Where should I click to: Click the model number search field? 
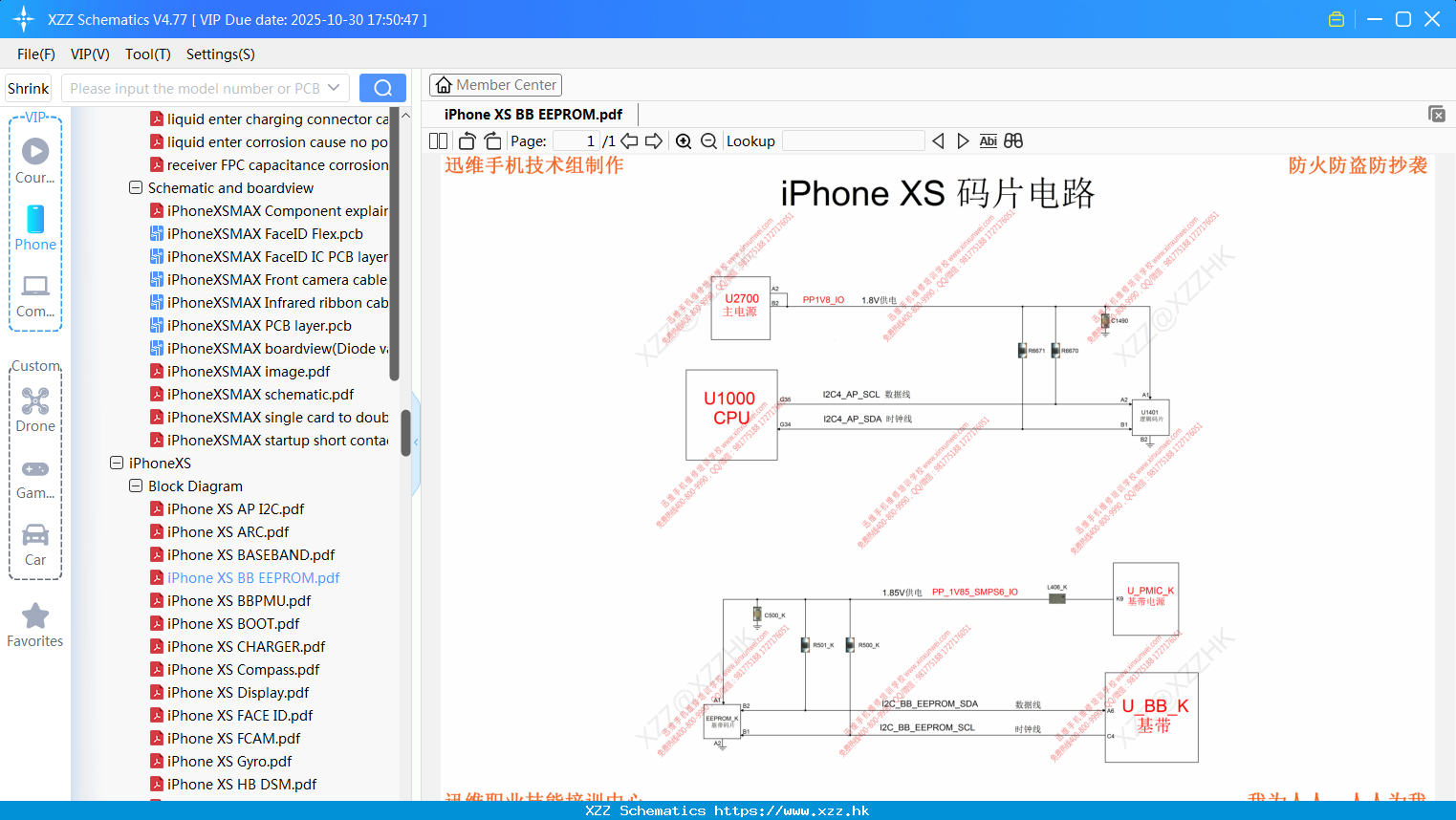click(195, 88)
